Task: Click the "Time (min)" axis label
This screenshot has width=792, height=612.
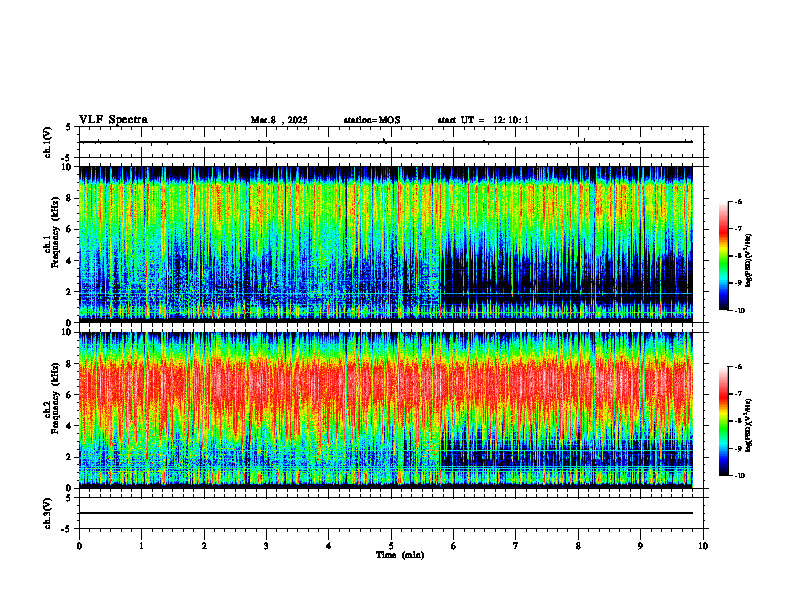Action: 400,555
